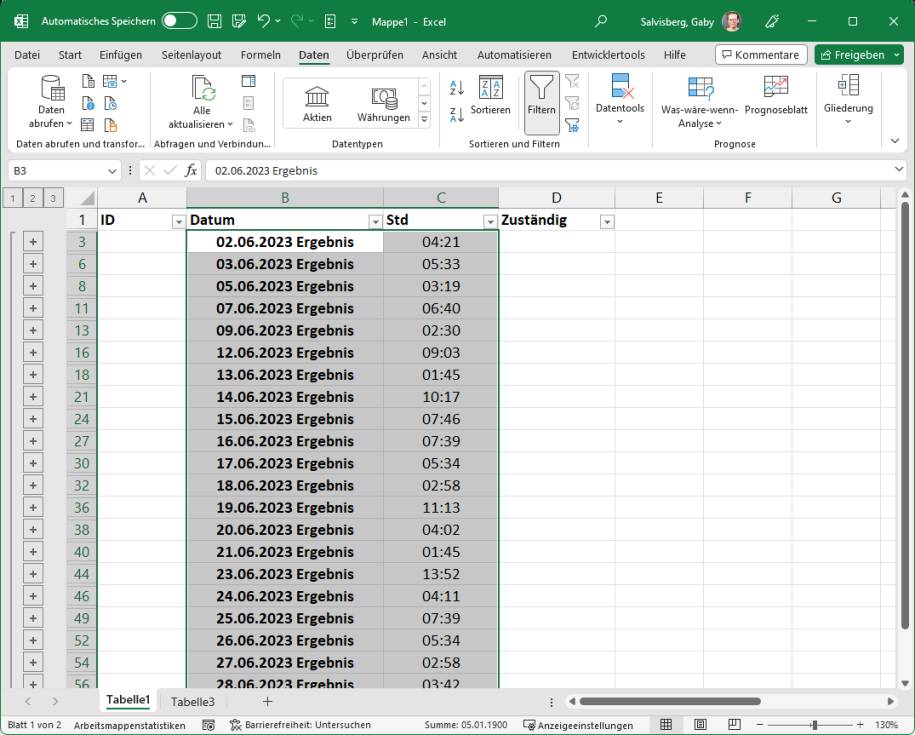Select the Aktien data type
Screen dimensions: 915x735
coord(317,104)
